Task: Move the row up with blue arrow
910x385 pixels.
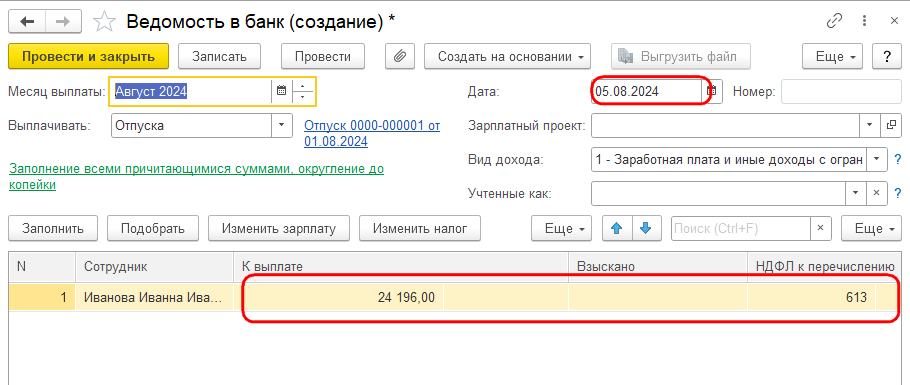Action: coord(618,229)
